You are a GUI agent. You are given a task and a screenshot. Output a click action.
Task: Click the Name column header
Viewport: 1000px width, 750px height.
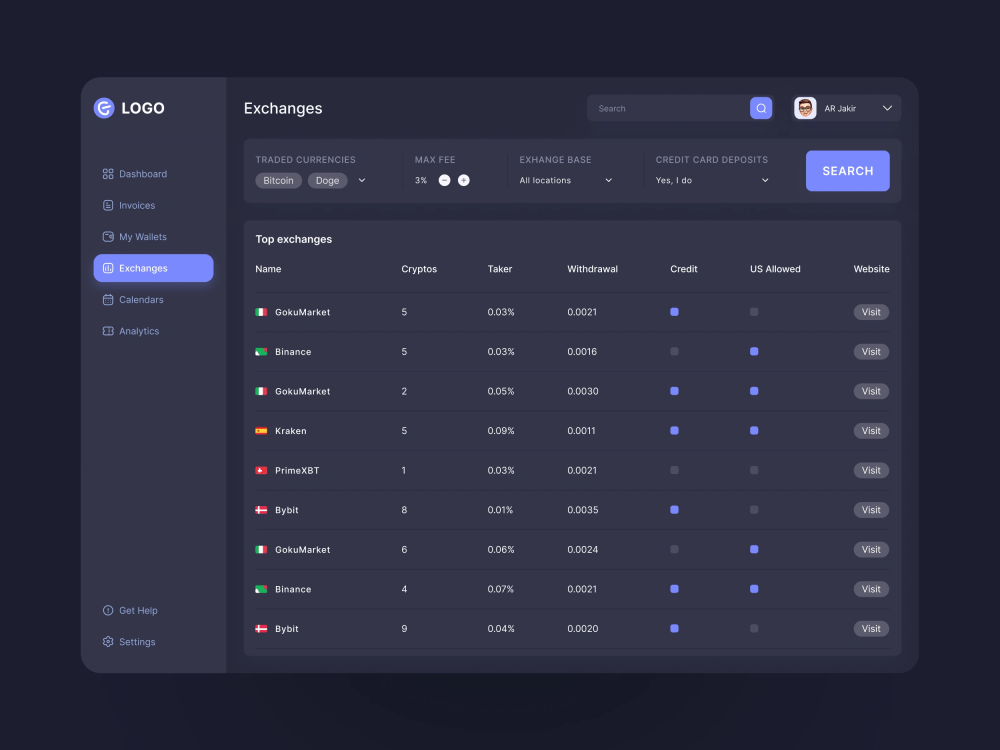coord(268,269)
